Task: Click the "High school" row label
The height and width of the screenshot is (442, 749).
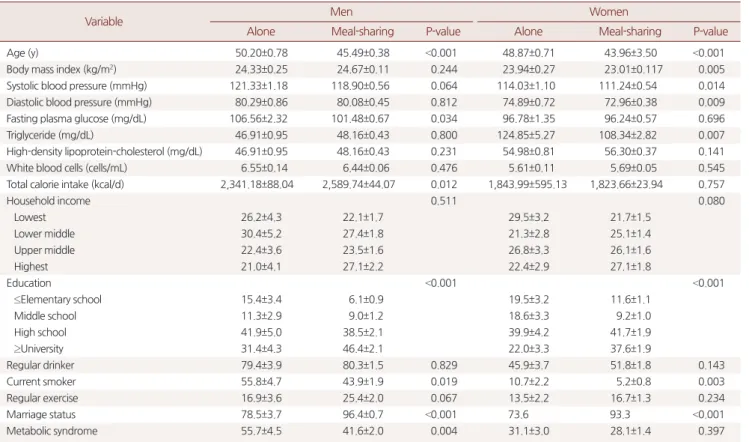Action: (x=40, y=333)
